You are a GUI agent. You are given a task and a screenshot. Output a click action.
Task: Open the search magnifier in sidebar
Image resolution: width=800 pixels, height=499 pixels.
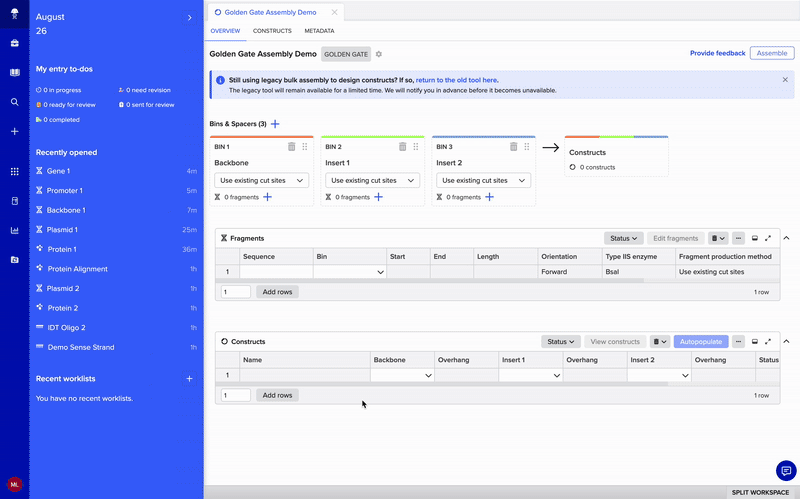tap(14, 102)
